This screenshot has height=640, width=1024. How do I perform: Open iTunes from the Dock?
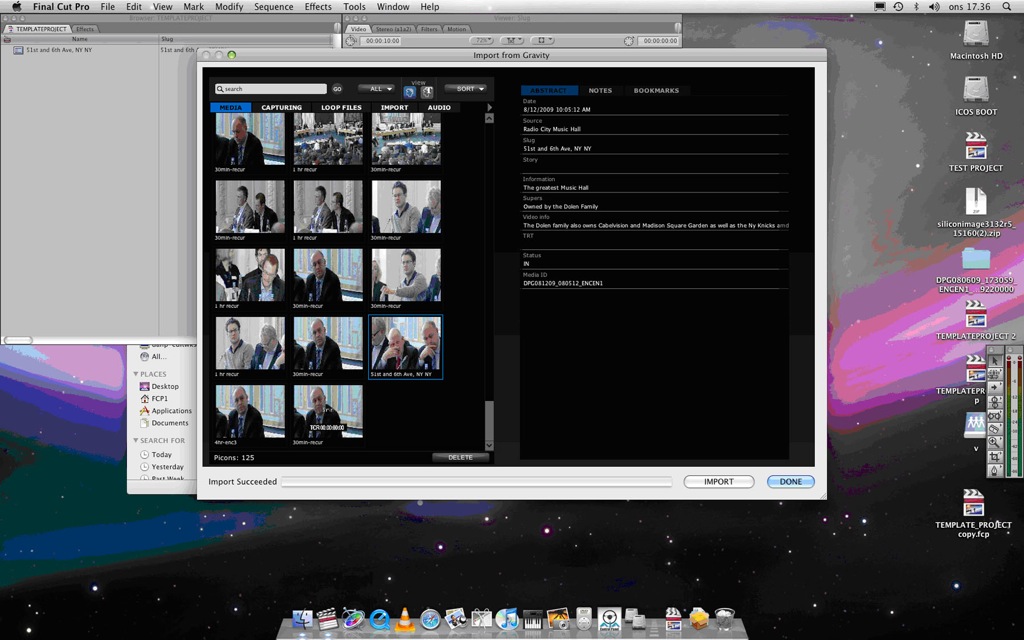tap(507, 618)
